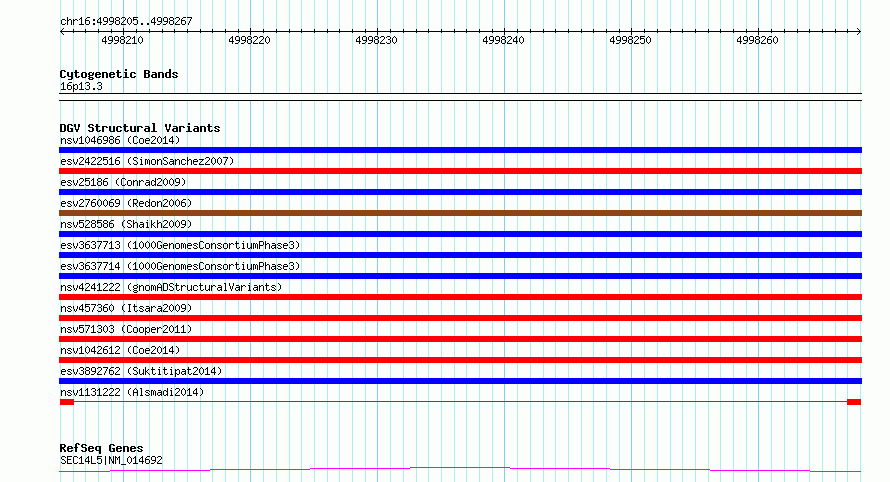
Task: Open the esv2422516 (SimonSanchez2007) variant label
Action: (x=147, y=161)
